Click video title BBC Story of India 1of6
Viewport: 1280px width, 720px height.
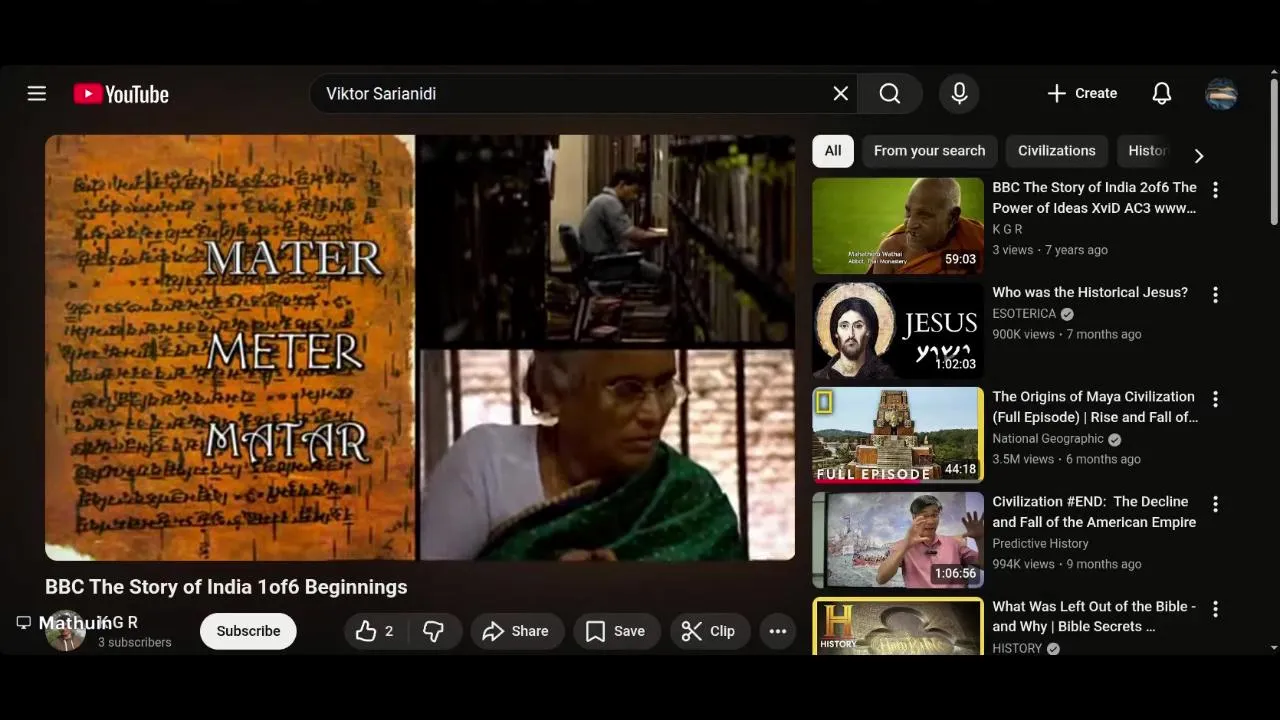click(226, 587)
